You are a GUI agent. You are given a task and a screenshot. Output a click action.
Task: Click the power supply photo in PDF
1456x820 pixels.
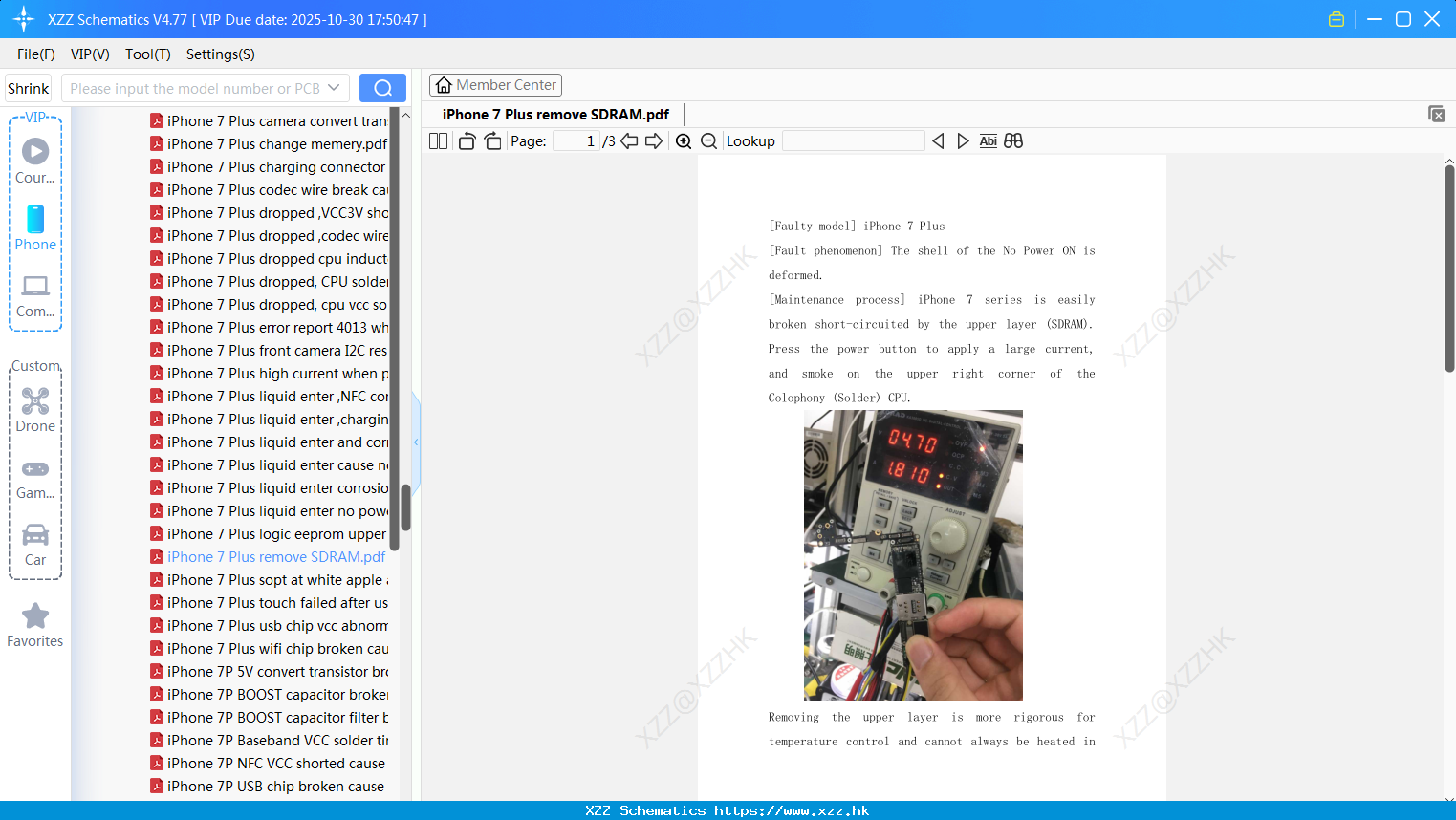tap(913, 555)
